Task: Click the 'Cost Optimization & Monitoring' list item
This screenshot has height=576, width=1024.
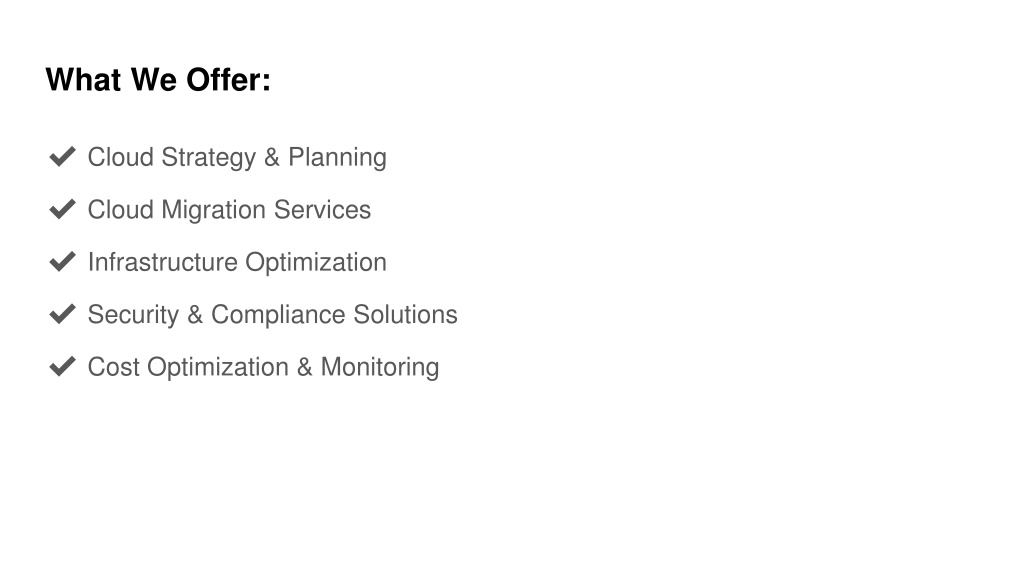Action: click(263, 367)
